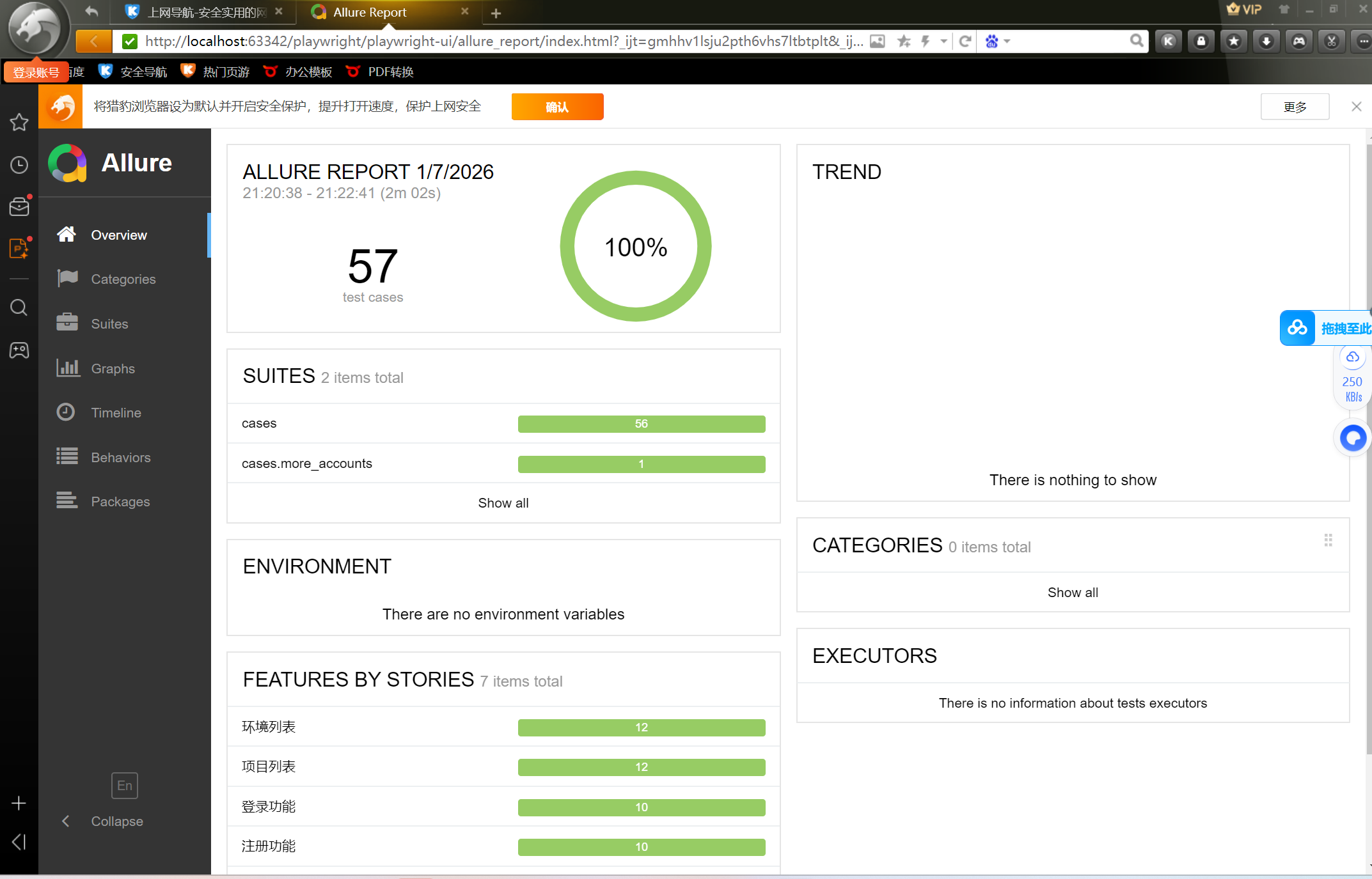Click the browser history clock icon
Image resolution: width=1372 pixels, height=879 pixels.
[19, 166]
